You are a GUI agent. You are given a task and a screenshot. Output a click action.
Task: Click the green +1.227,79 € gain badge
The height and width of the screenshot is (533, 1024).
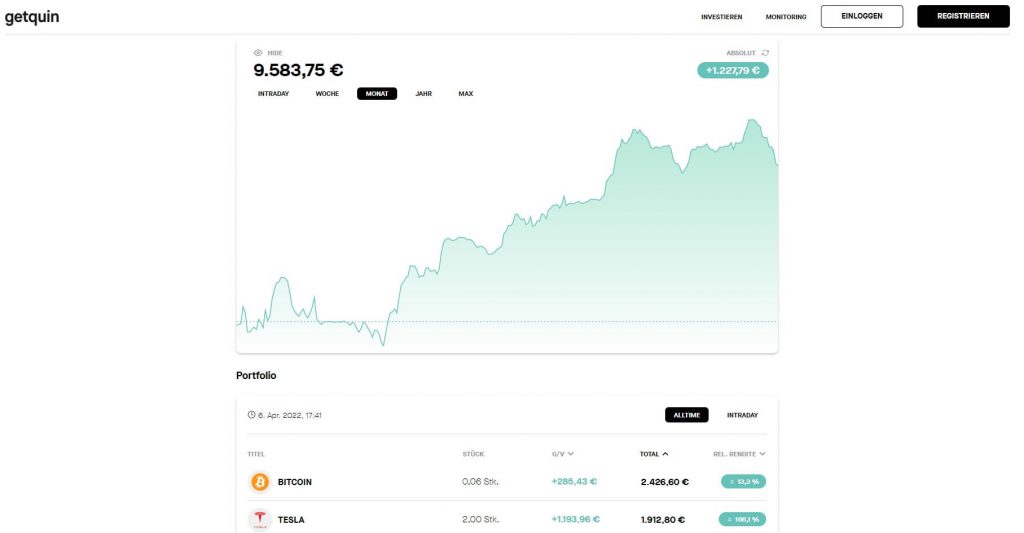click(x=733, y=71)
